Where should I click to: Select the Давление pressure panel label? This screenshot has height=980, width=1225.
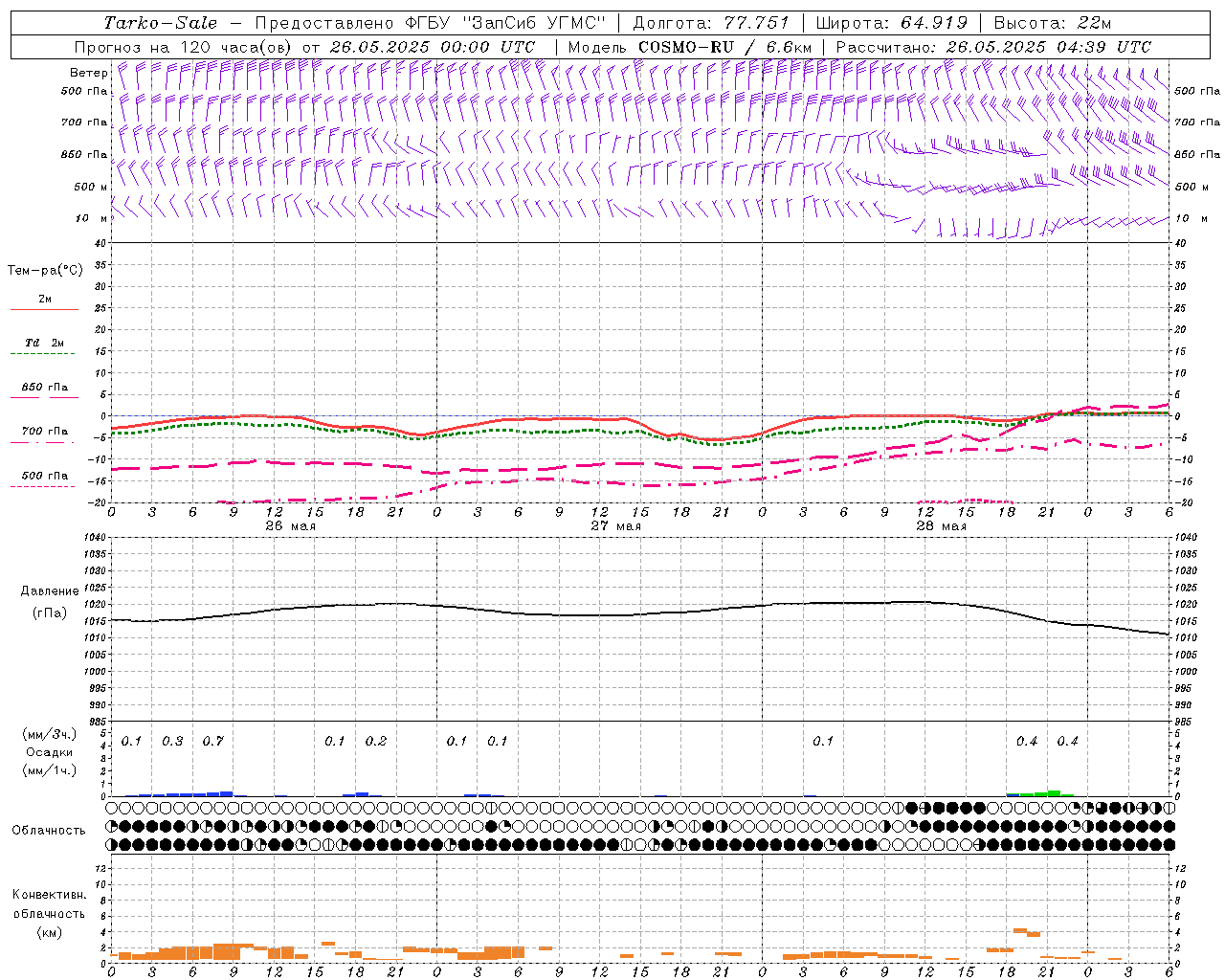coord(49,591)
